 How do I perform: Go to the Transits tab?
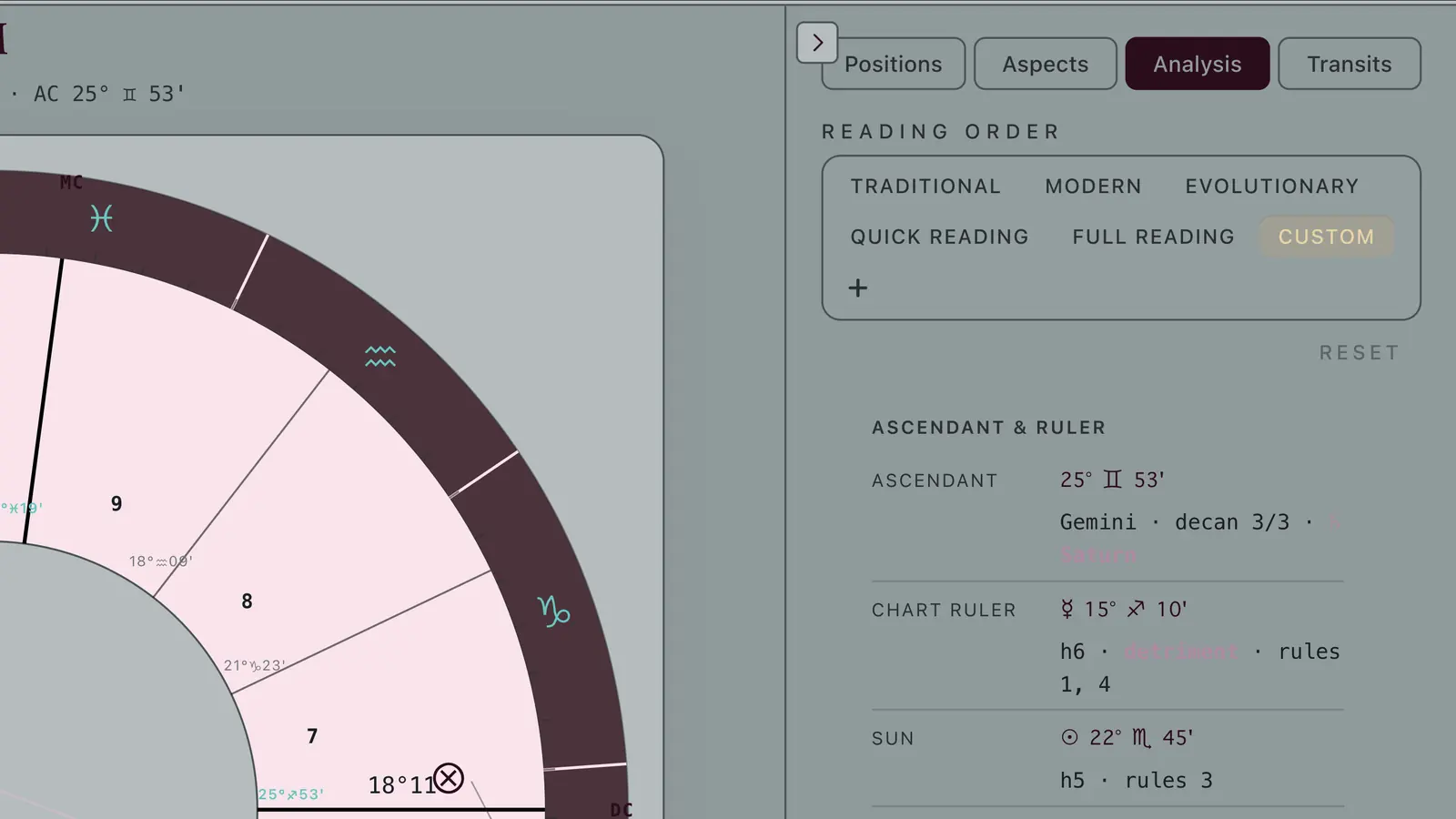coord(1350,64)
